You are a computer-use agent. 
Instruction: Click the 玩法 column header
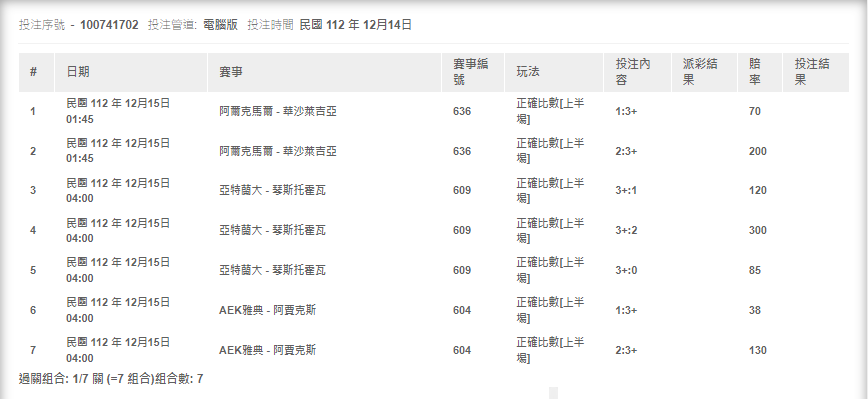tap(554, 72)
